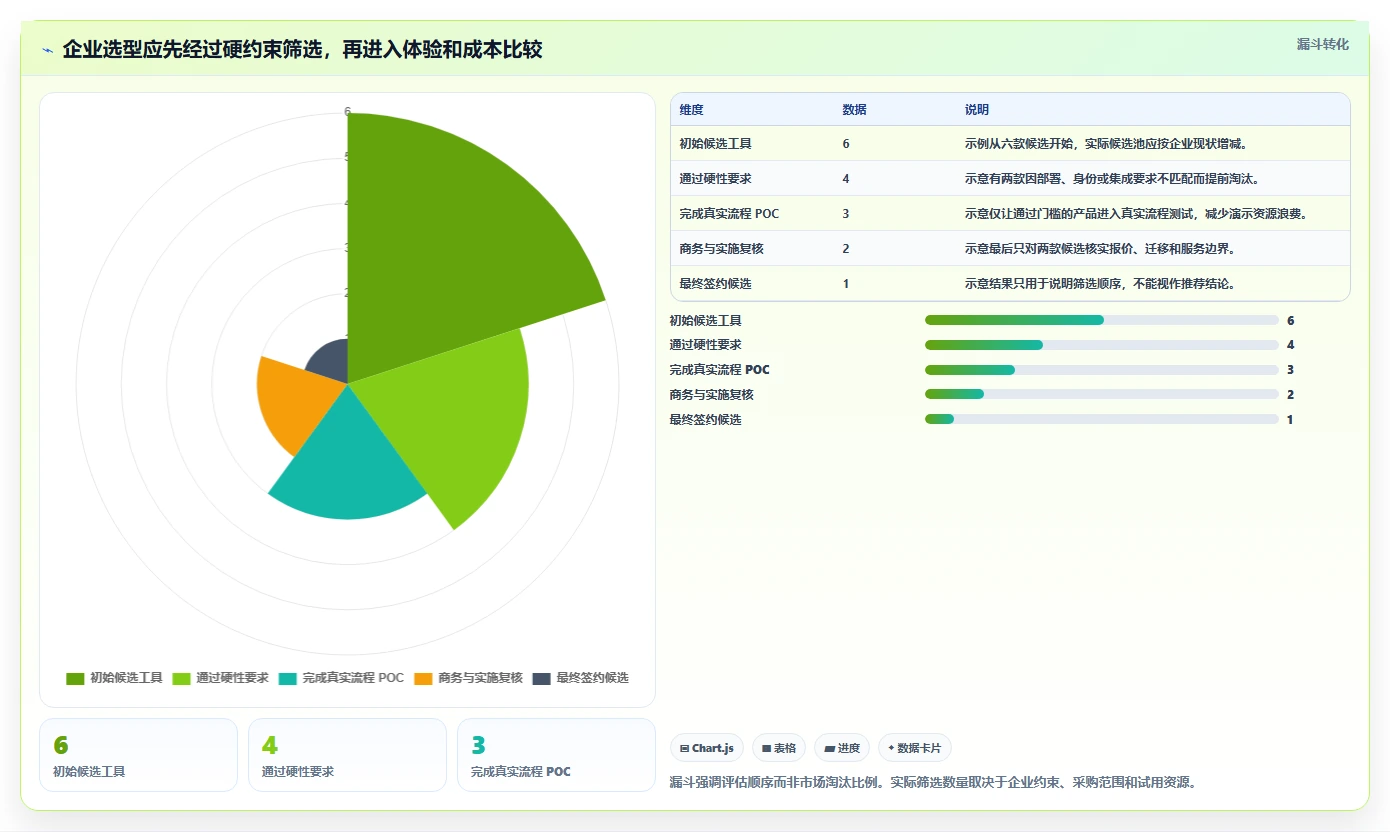Image resolution: width=1390 pixels, height=832 pixels.
Task: Toggle the 初始候选工具 legend item
Action: [x=114, y=678]
